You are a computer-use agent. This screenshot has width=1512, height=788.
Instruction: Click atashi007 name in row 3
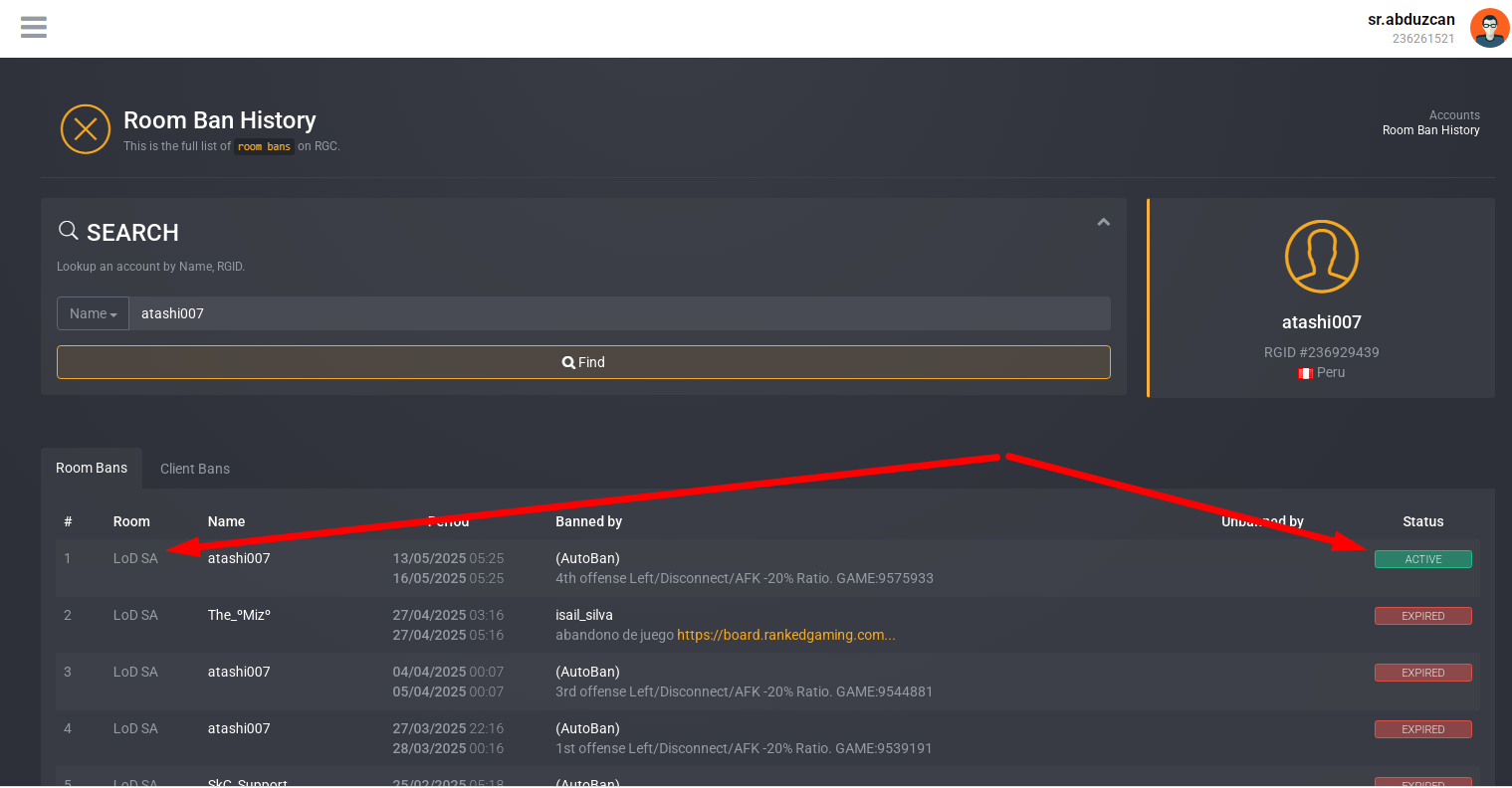(x=239, y=672)
